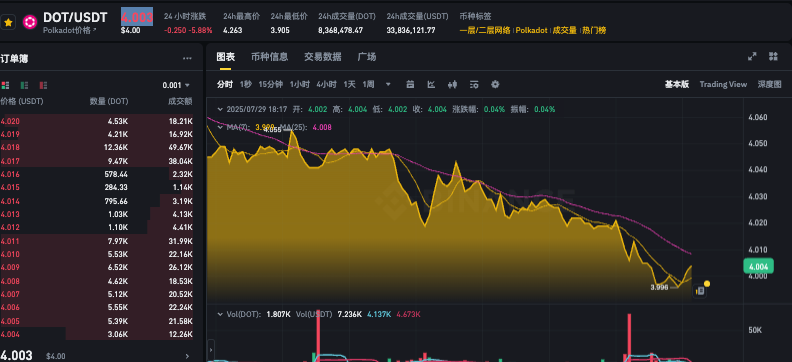The image size is (792, 362).
Task: Click the chart tool icon beside the yellow dot
Action: tap(700, 291)
